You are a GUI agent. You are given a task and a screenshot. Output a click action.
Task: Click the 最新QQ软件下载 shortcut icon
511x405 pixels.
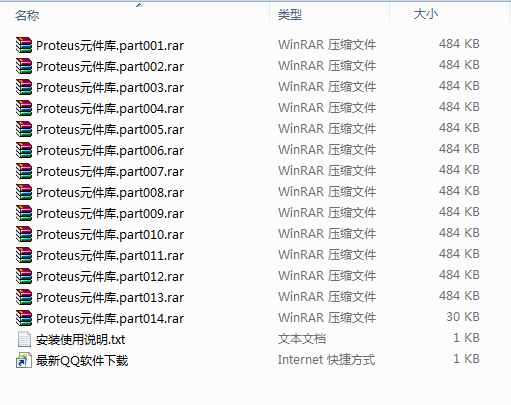point(24,360)
